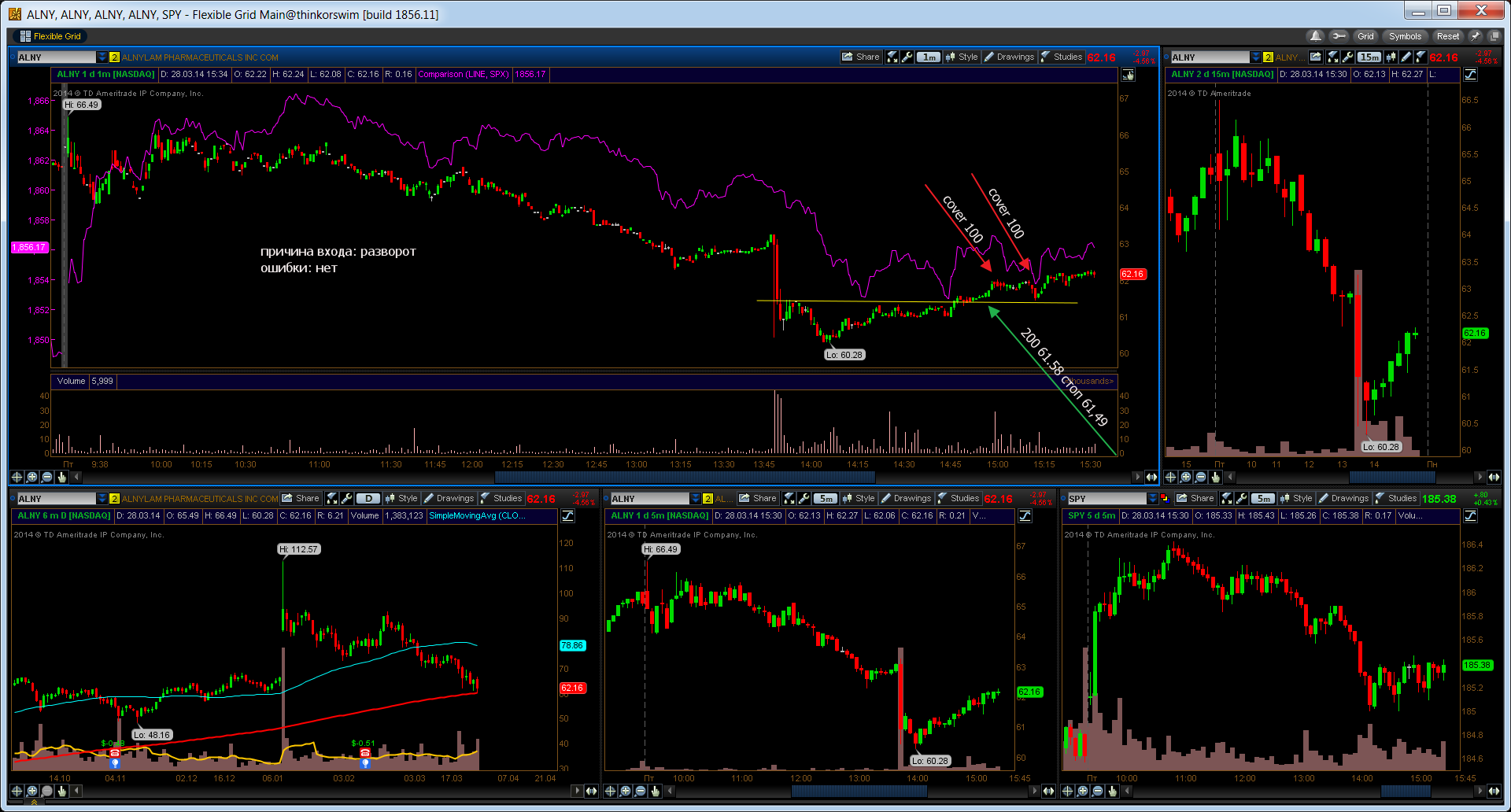Select pan hand tool on SPY chart
The image size is (1511, 812).
pos(1112,791)
